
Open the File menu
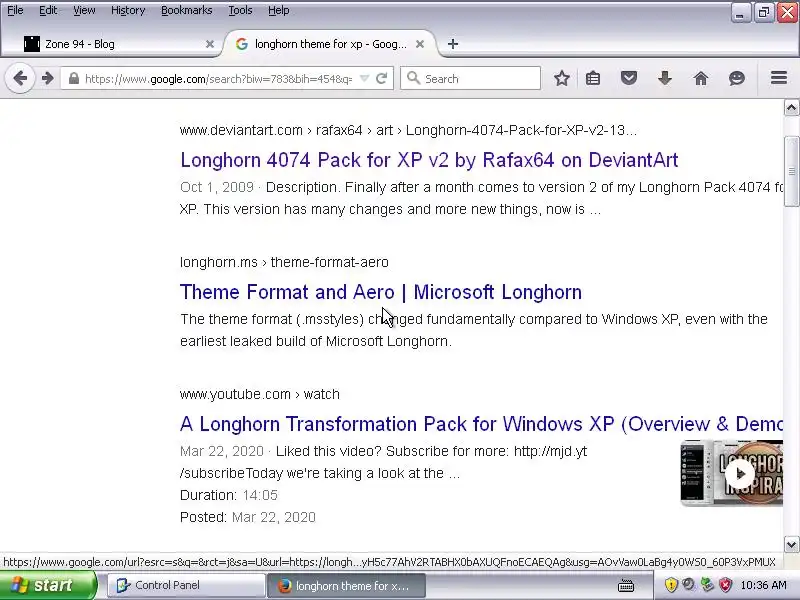pos(15,10)
